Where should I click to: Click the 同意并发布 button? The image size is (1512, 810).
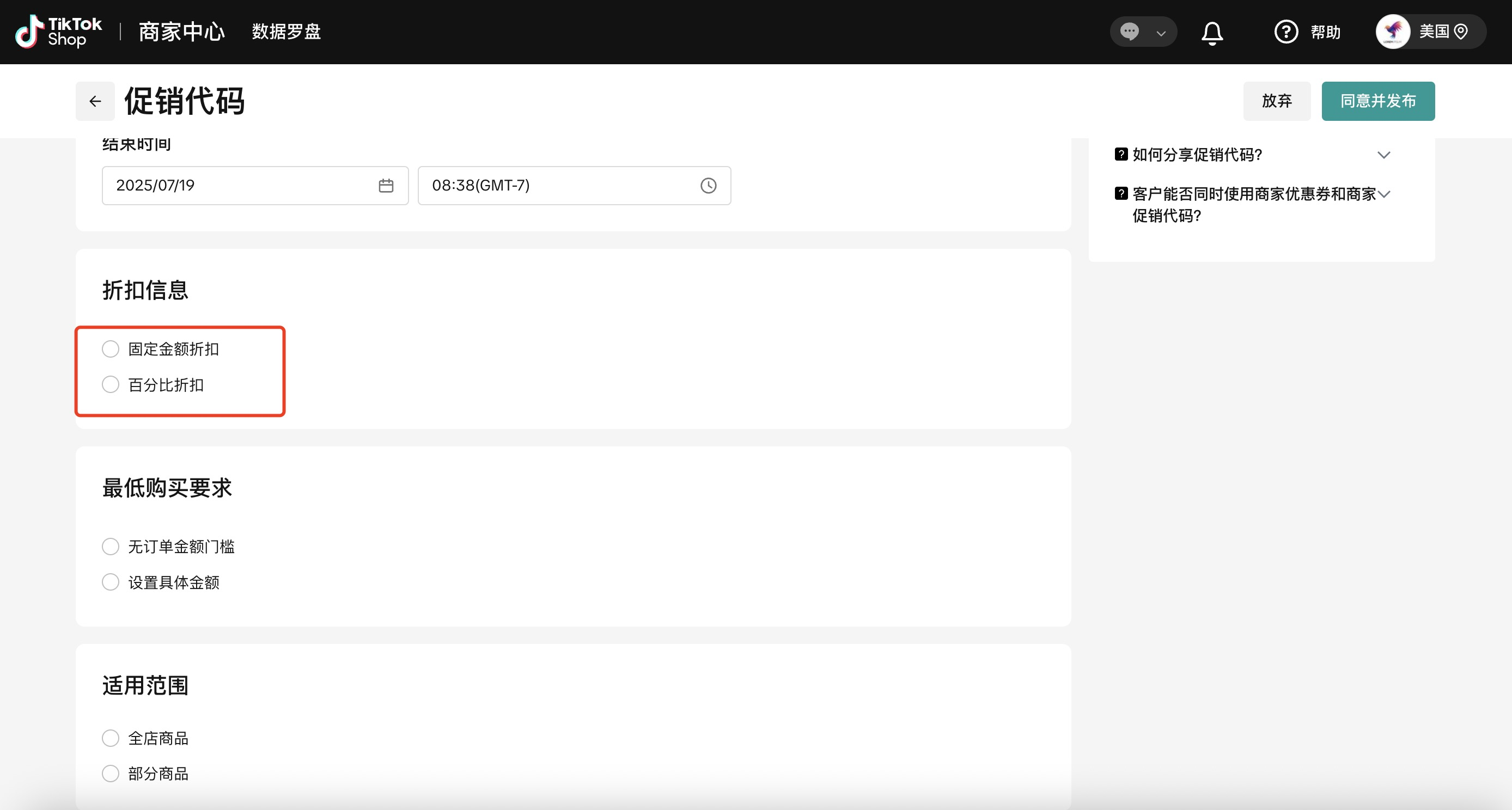[x=1377, y=101]
